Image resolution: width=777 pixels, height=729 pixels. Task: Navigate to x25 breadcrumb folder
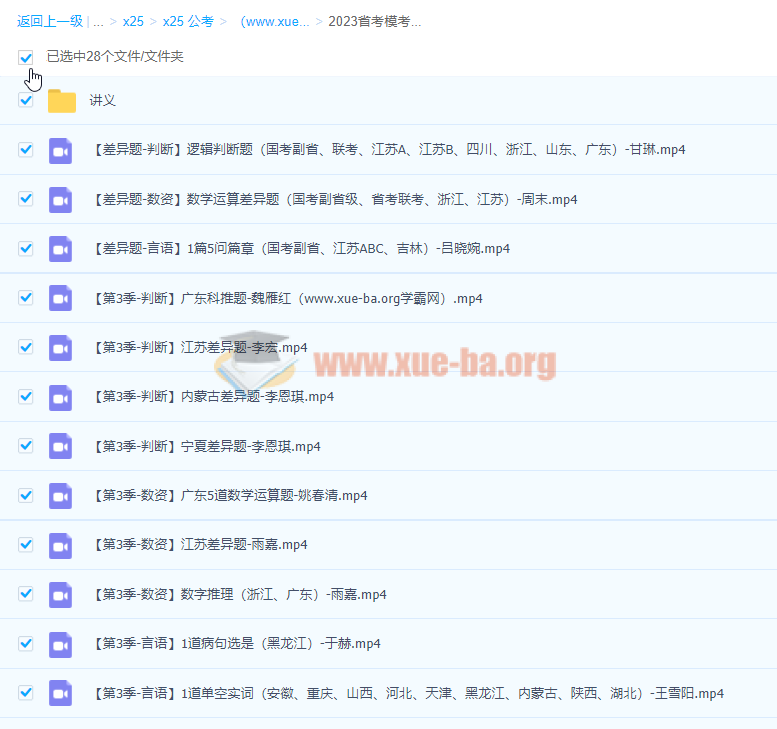pos(133,21)
